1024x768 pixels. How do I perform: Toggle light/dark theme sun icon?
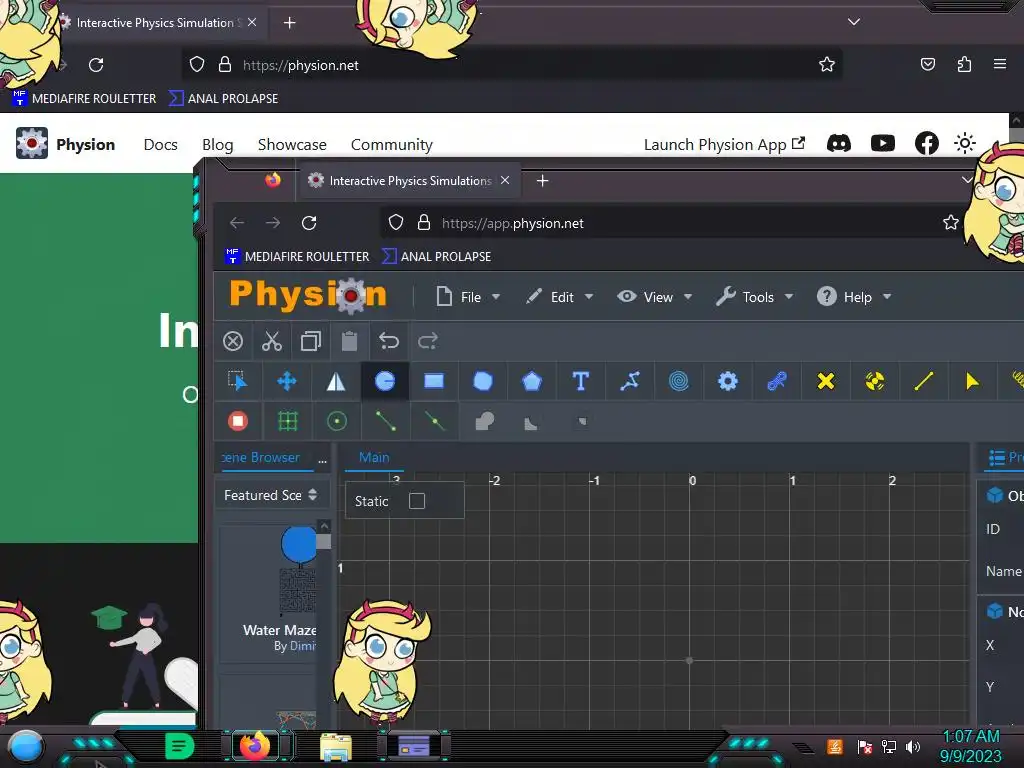(x=965, y=143)
